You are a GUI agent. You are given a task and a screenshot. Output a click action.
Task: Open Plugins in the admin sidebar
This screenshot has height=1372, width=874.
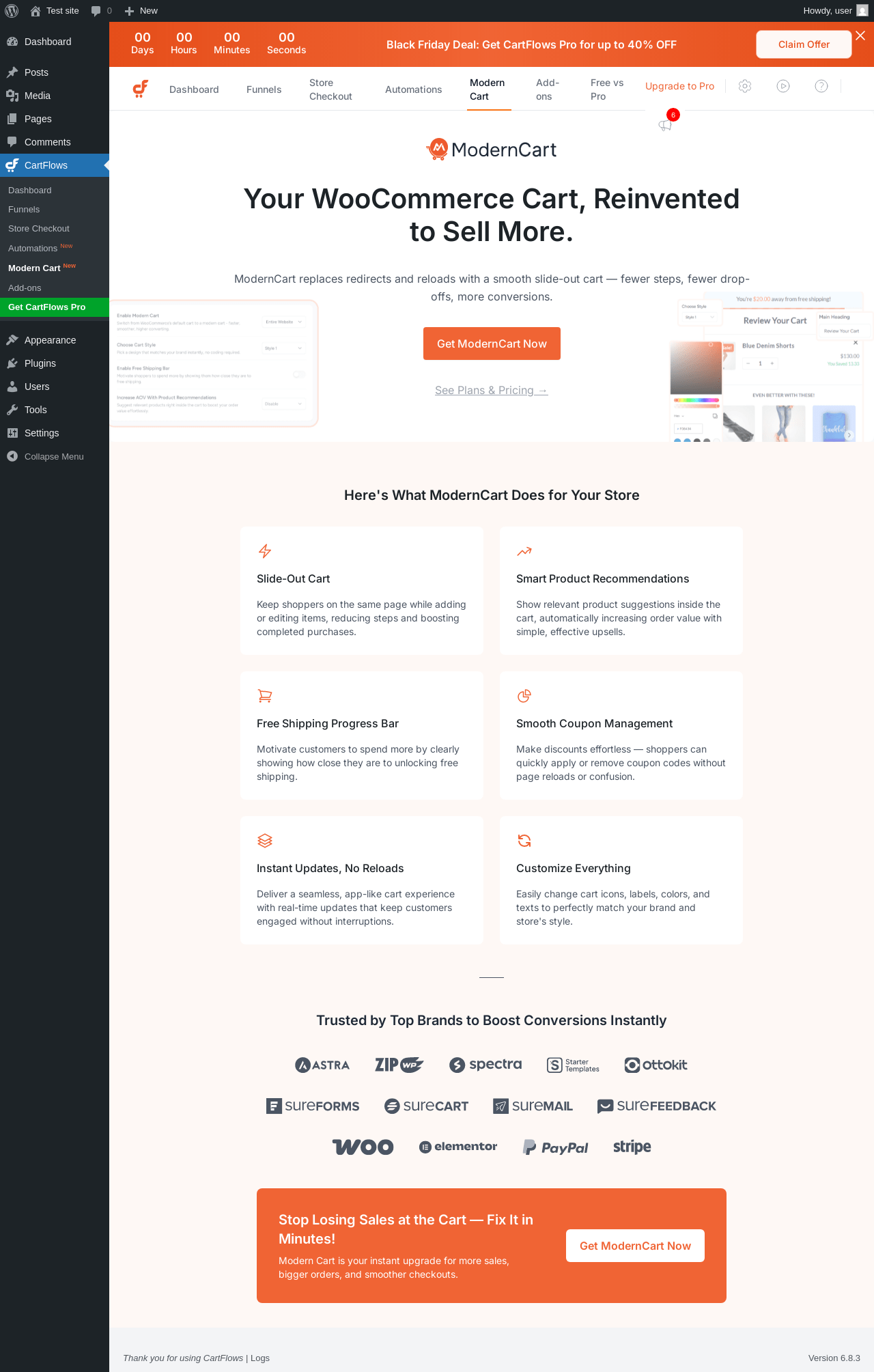coord(55,363)
